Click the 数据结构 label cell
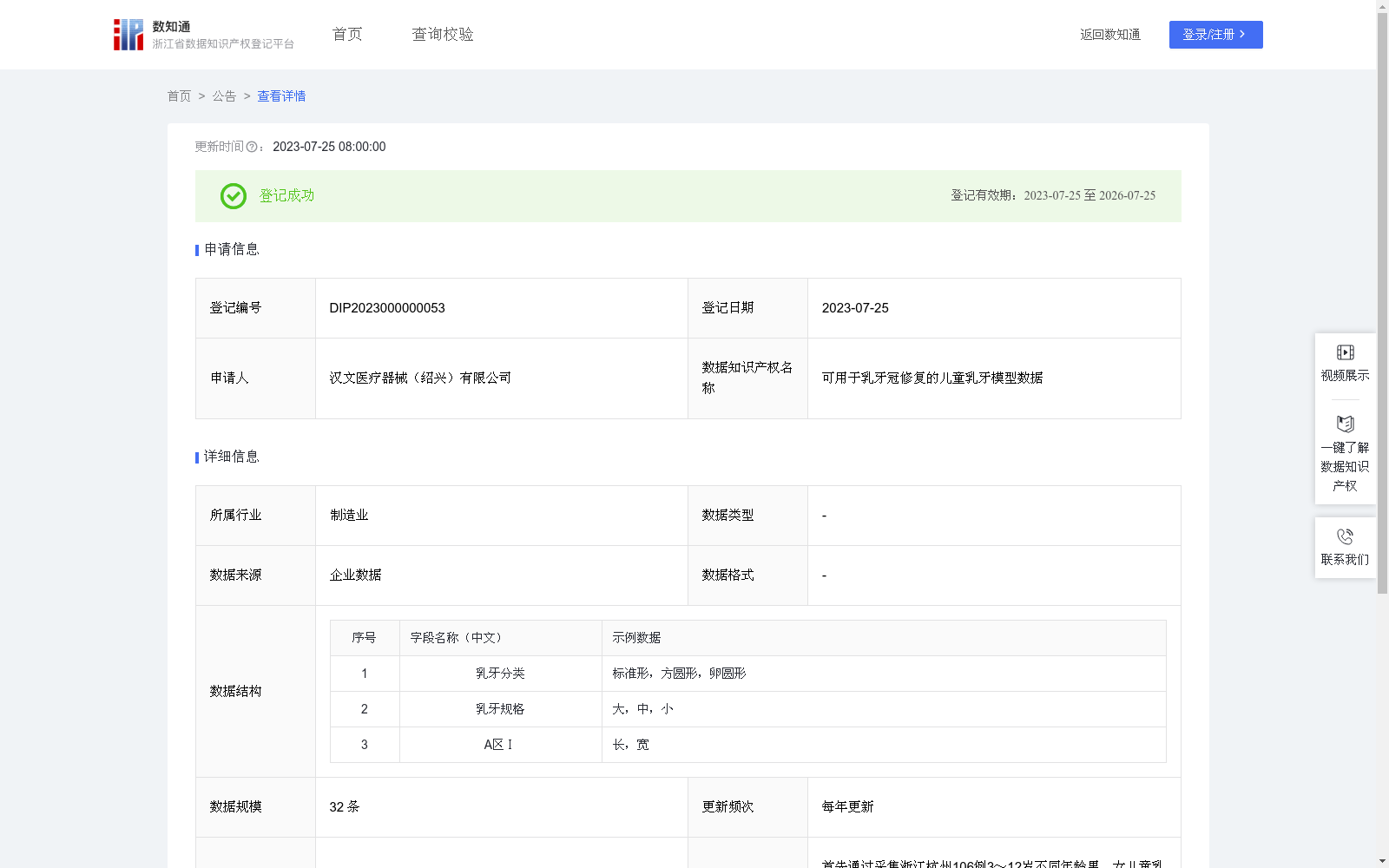This screenshot has height=868, width=1389. 255,692
